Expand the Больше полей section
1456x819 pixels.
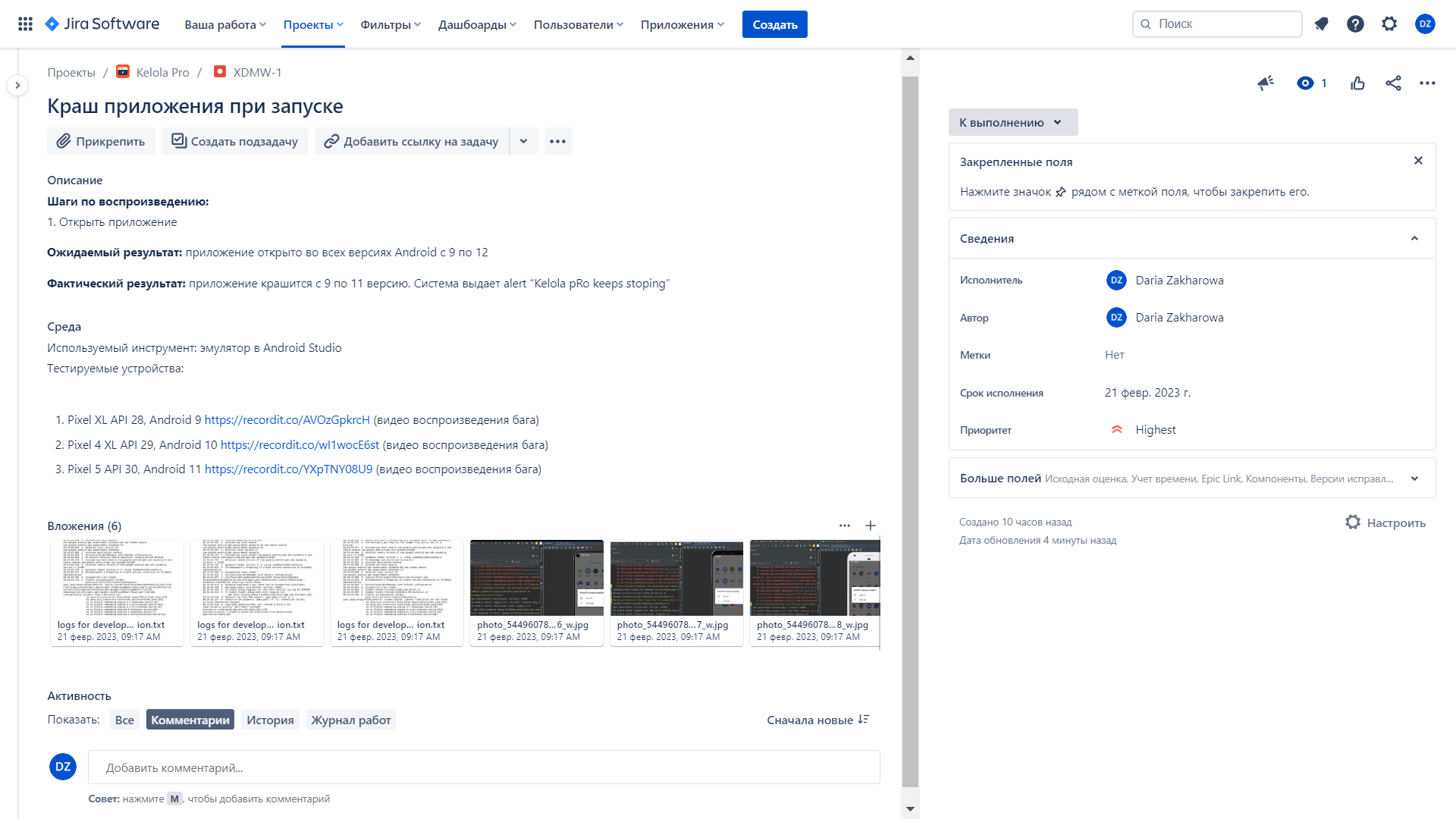coord(1414,479)
